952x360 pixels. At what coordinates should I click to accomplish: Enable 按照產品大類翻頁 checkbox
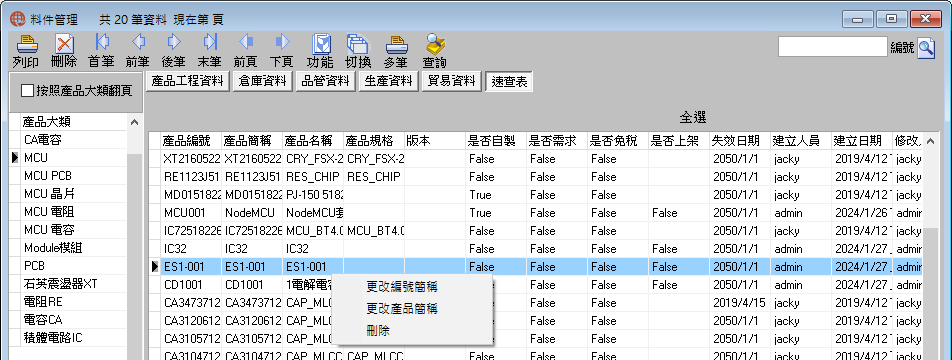[x=28, y=91]
